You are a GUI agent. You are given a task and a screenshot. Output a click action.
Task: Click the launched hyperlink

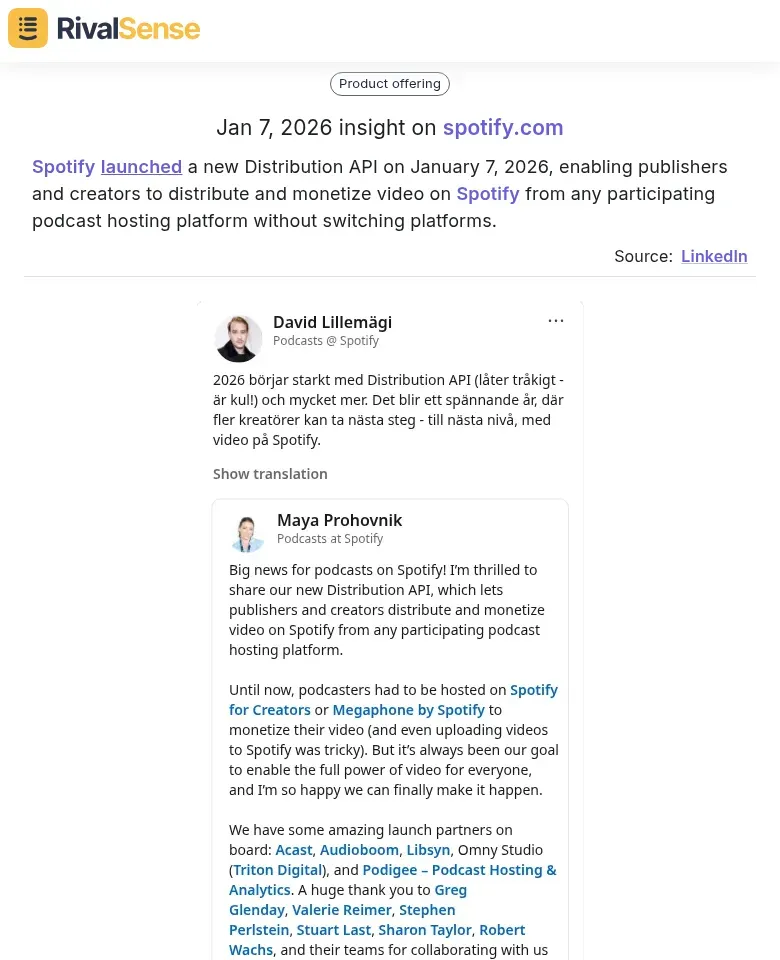click(x=141, y=167)
